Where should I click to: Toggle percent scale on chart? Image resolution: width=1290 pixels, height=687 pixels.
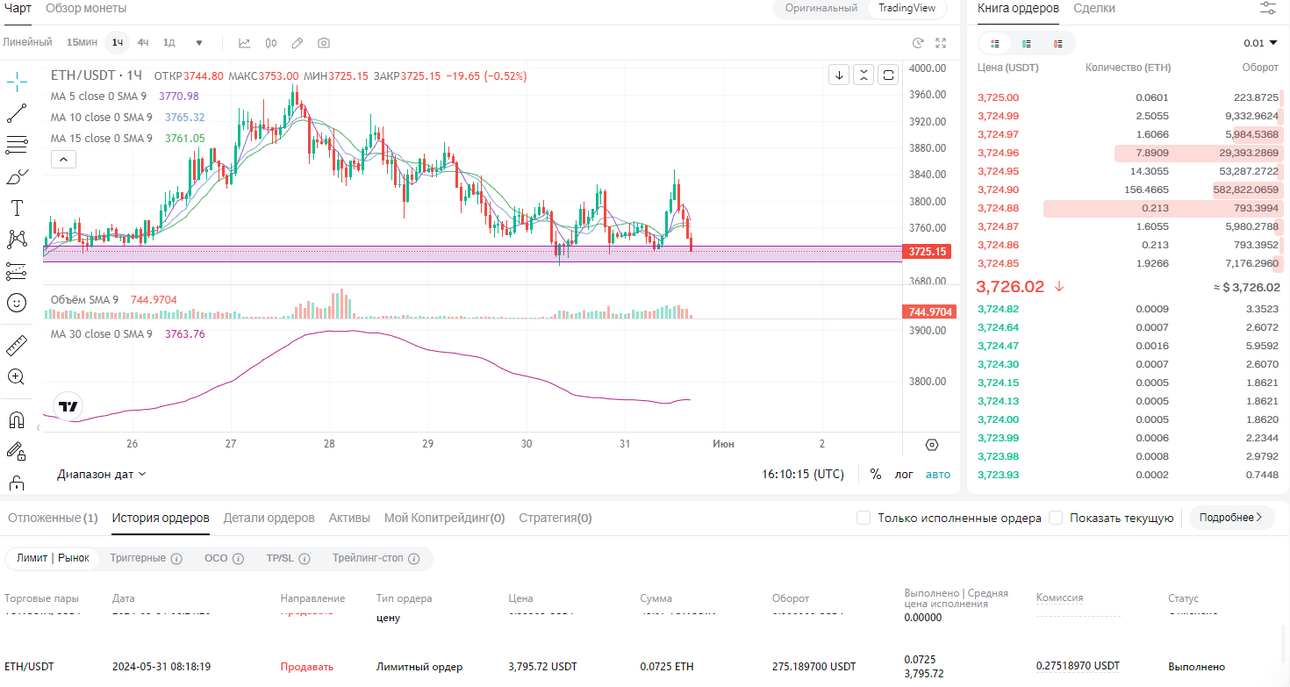click(876, 474)
